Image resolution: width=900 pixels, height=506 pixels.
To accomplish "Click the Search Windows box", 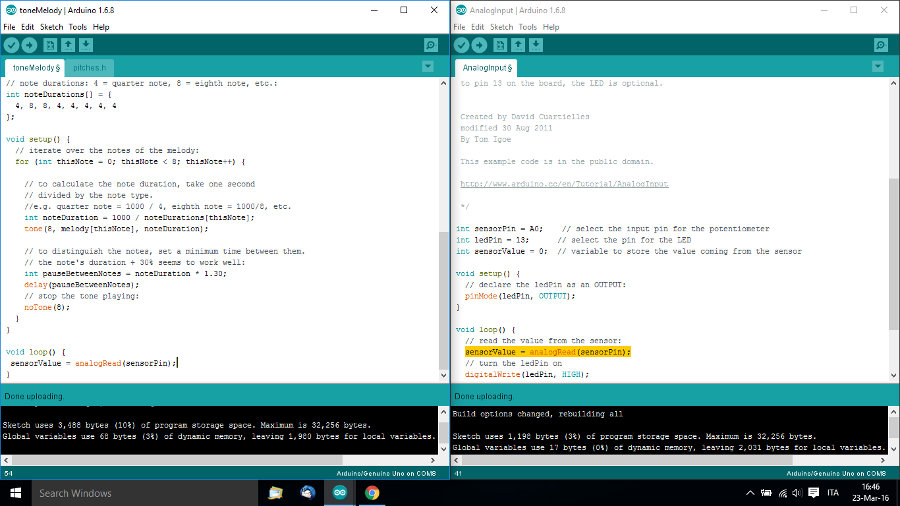I will click(x=143, y=493).
